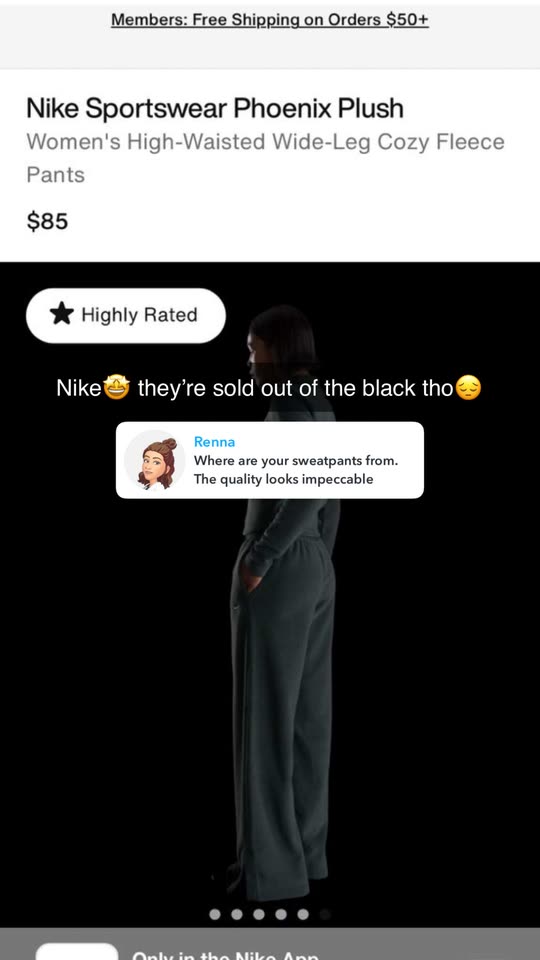Image resolution: width=540 pixels, height=960 pixels.
Task: Tap the star-eyes emoji after Nike
Action: (x=116, y=388)
